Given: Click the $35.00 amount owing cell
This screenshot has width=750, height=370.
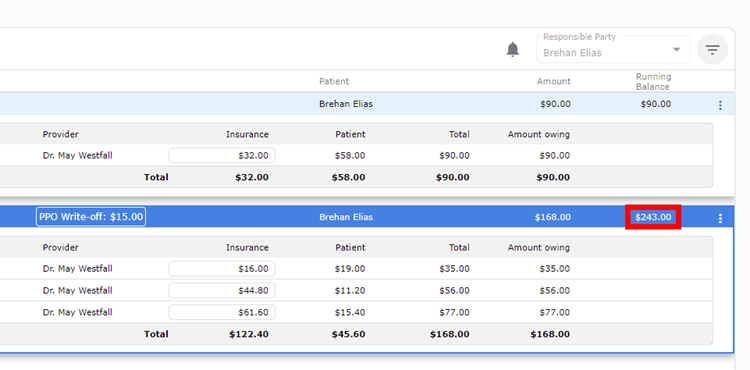Looking at the screenshot, I should pyautogui.click(x=555, y=269).
